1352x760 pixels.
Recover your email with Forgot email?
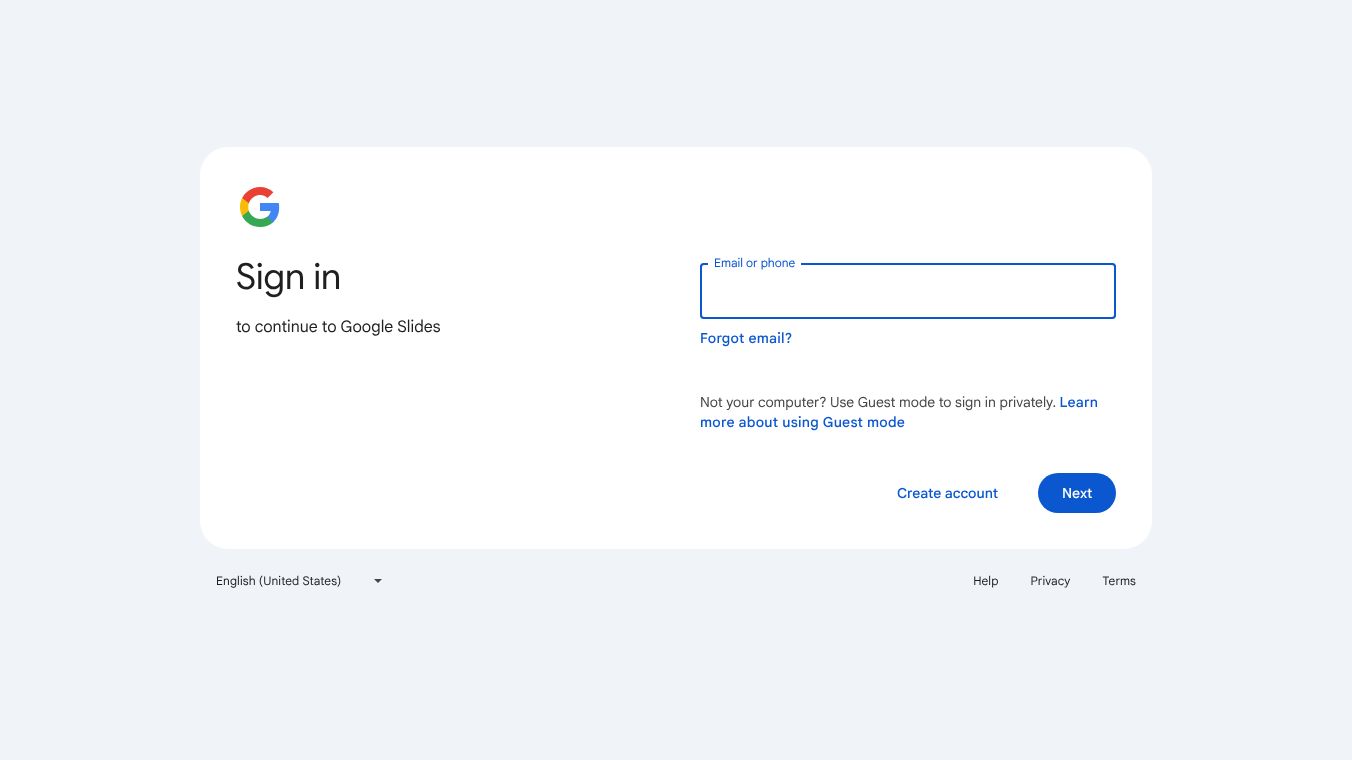(745, 338)
